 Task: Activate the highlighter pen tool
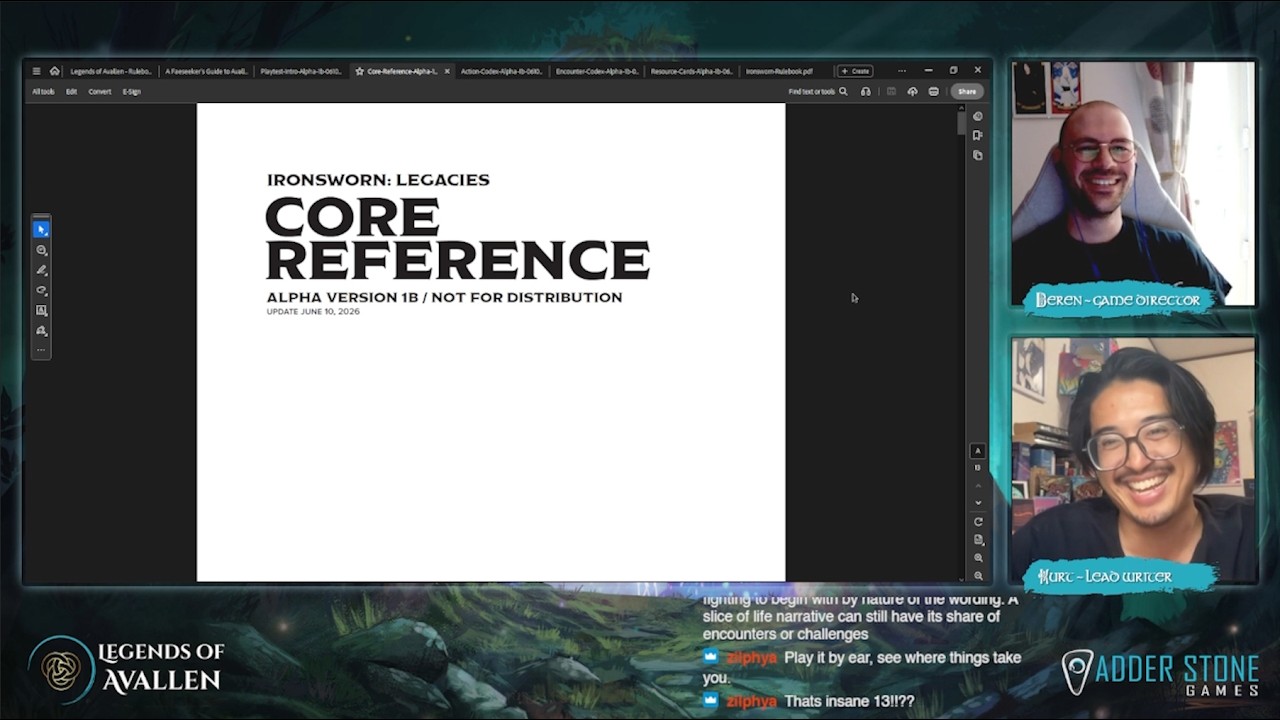41,270
